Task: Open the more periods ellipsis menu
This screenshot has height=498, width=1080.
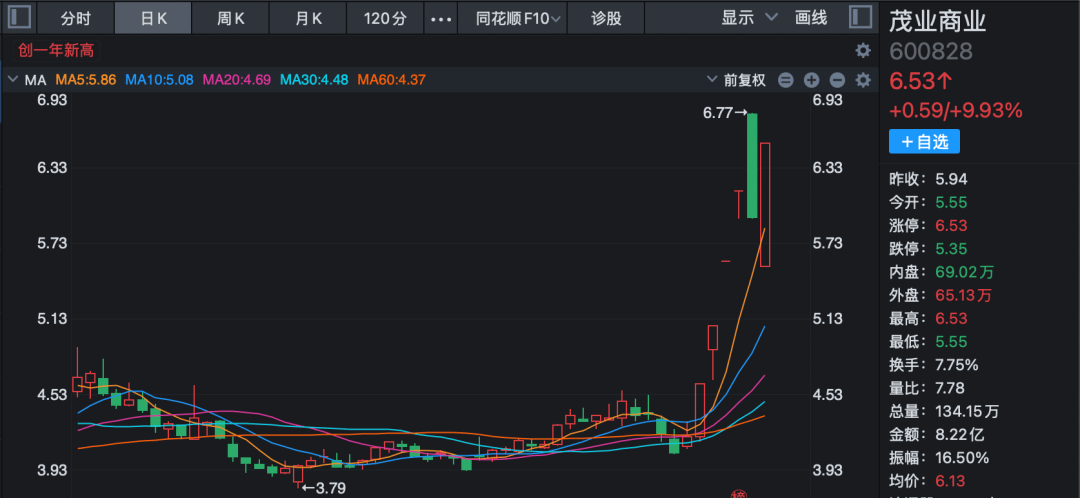Action: [x=439, y=18]
